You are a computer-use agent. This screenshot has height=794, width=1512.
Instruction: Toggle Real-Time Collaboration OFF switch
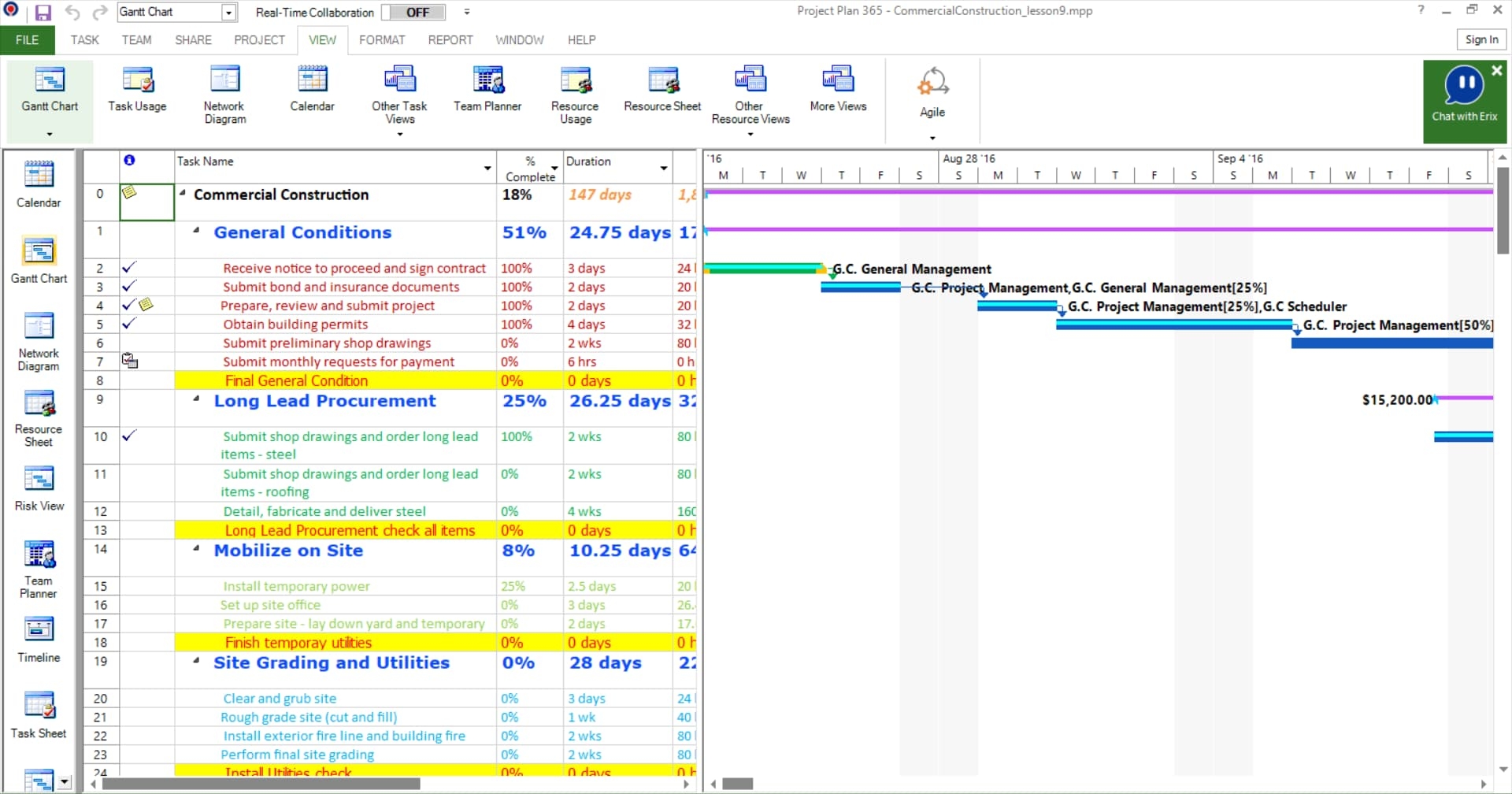coord(413,13)
